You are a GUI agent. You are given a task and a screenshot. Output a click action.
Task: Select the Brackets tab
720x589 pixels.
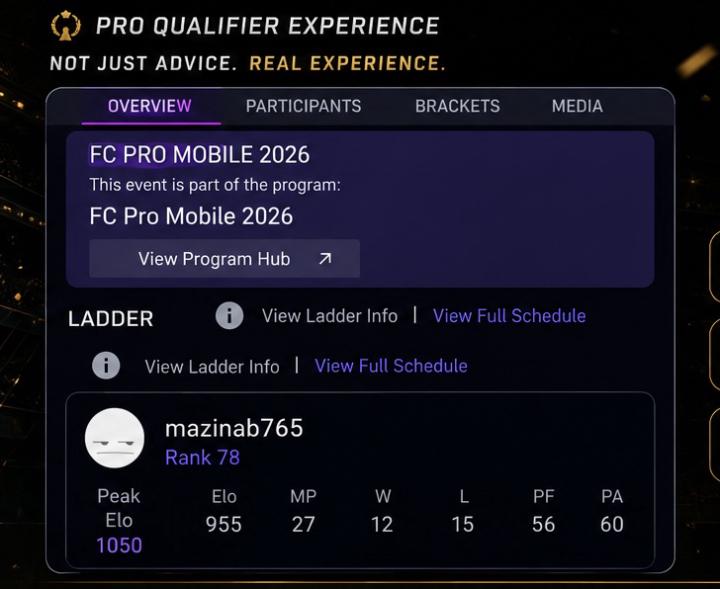pos(457,106)
